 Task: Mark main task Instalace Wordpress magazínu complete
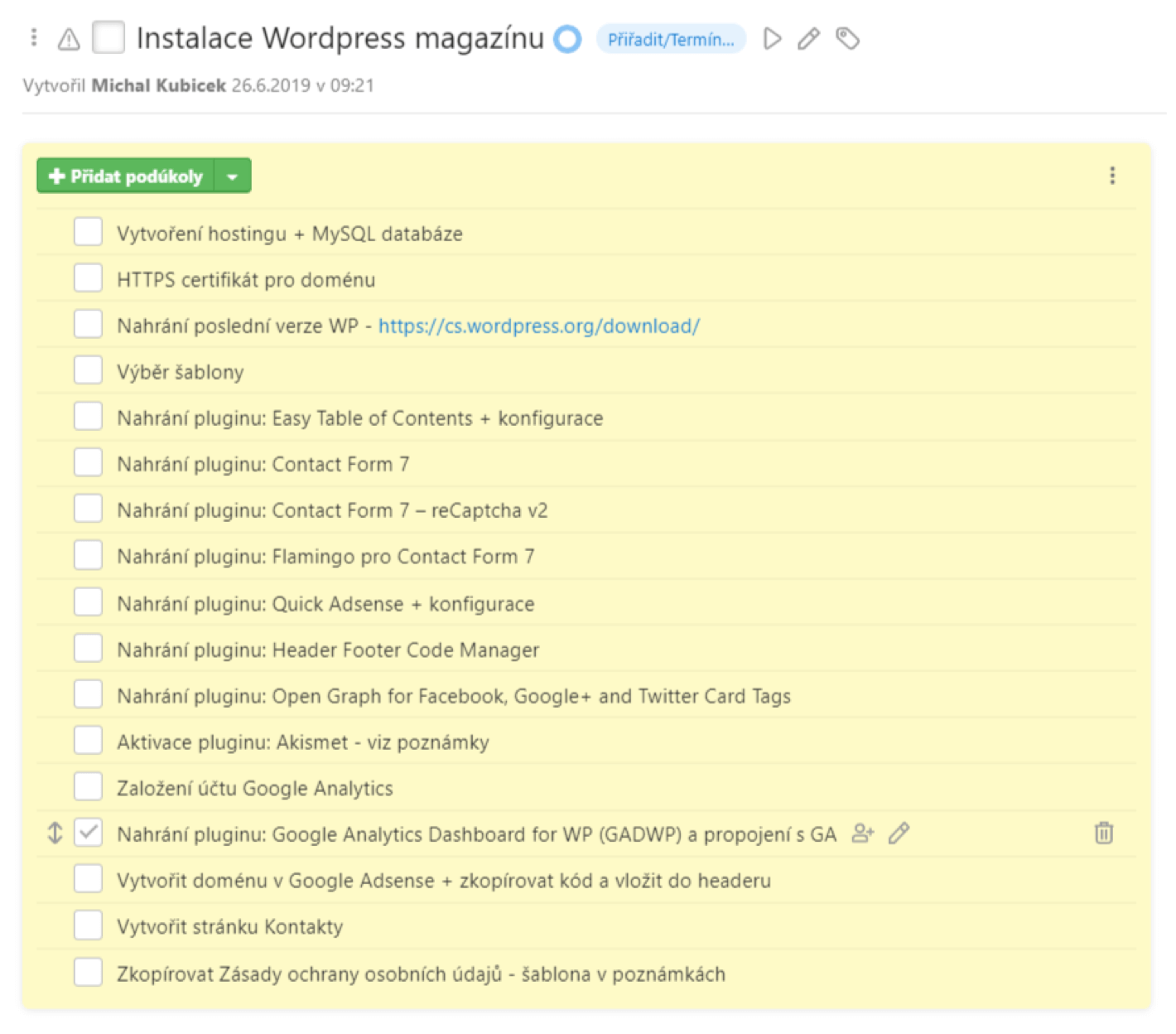point(108,38)
